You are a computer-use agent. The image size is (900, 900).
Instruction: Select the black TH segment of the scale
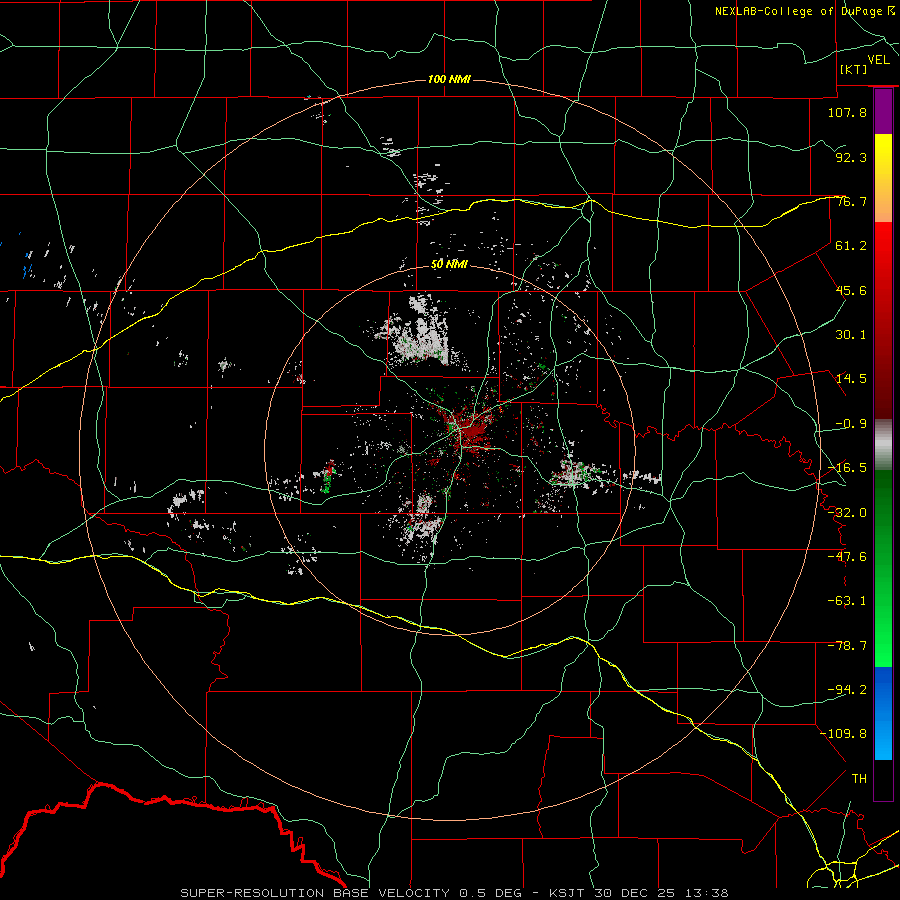click(883, 779)
